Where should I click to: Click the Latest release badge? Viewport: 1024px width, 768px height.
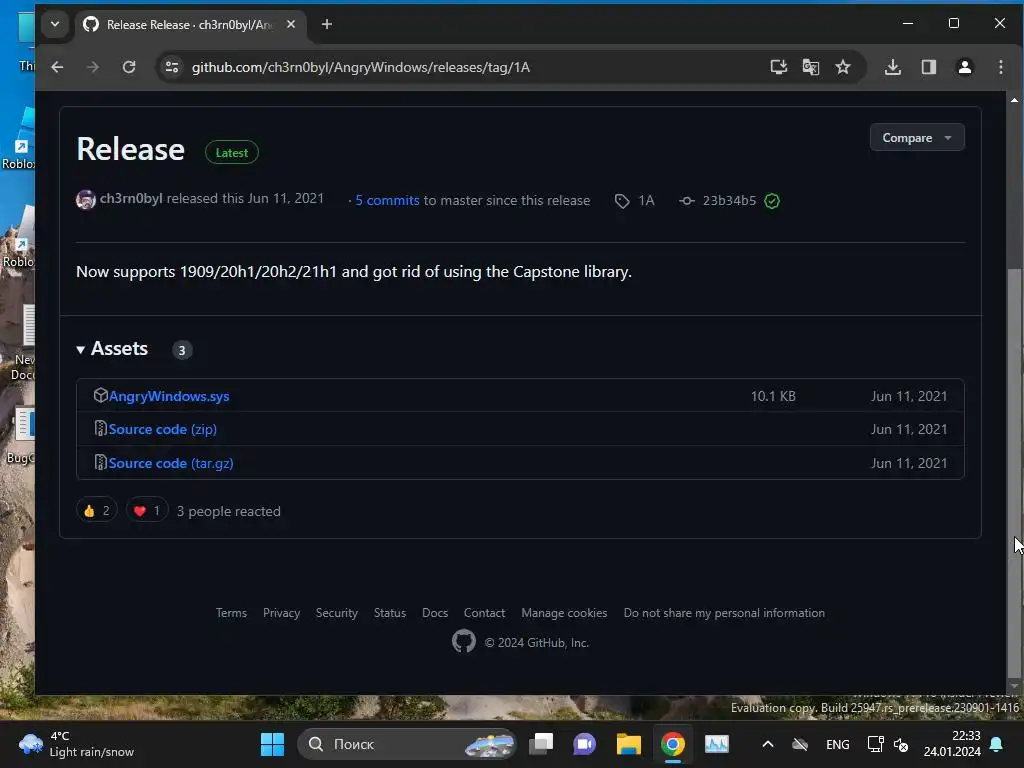[231, 153]
